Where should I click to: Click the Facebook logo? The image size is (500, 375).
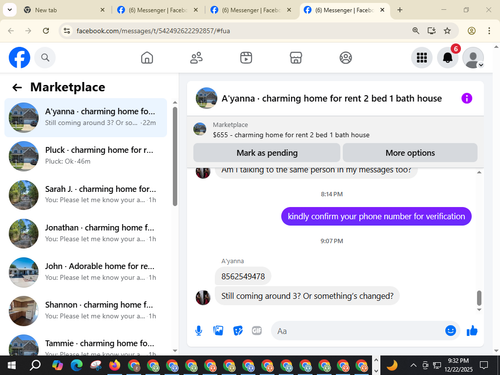pyautogui.click(x=19, y=58)
